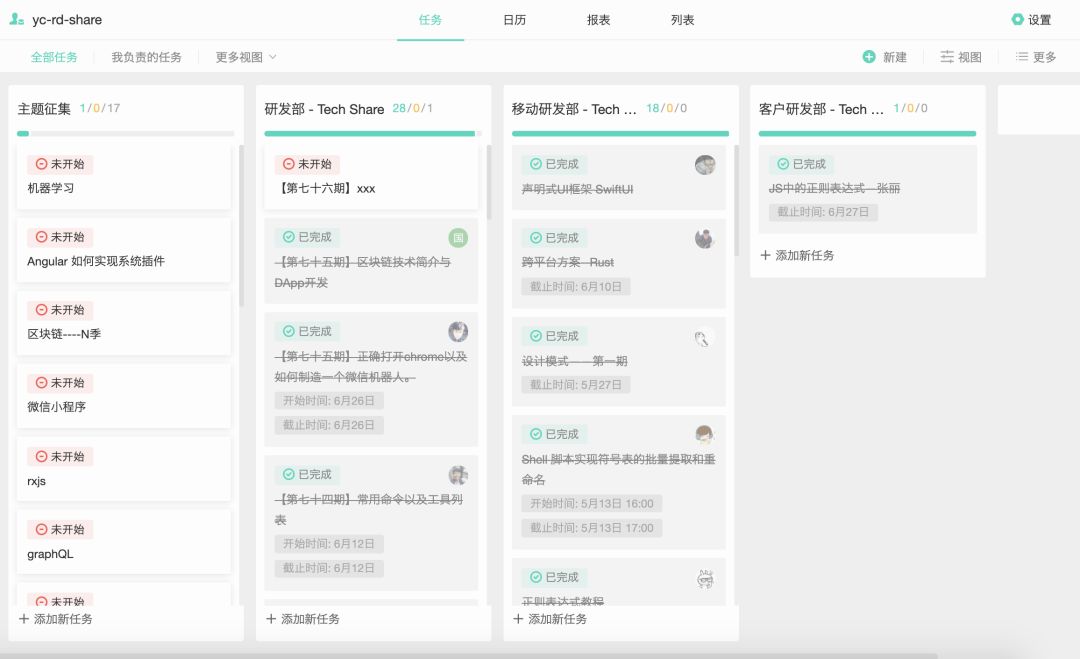Image resolution: width=1080 pixels, height=659 pixels.
Task: Open settings via the gear icon
Action: (1017, 19)
